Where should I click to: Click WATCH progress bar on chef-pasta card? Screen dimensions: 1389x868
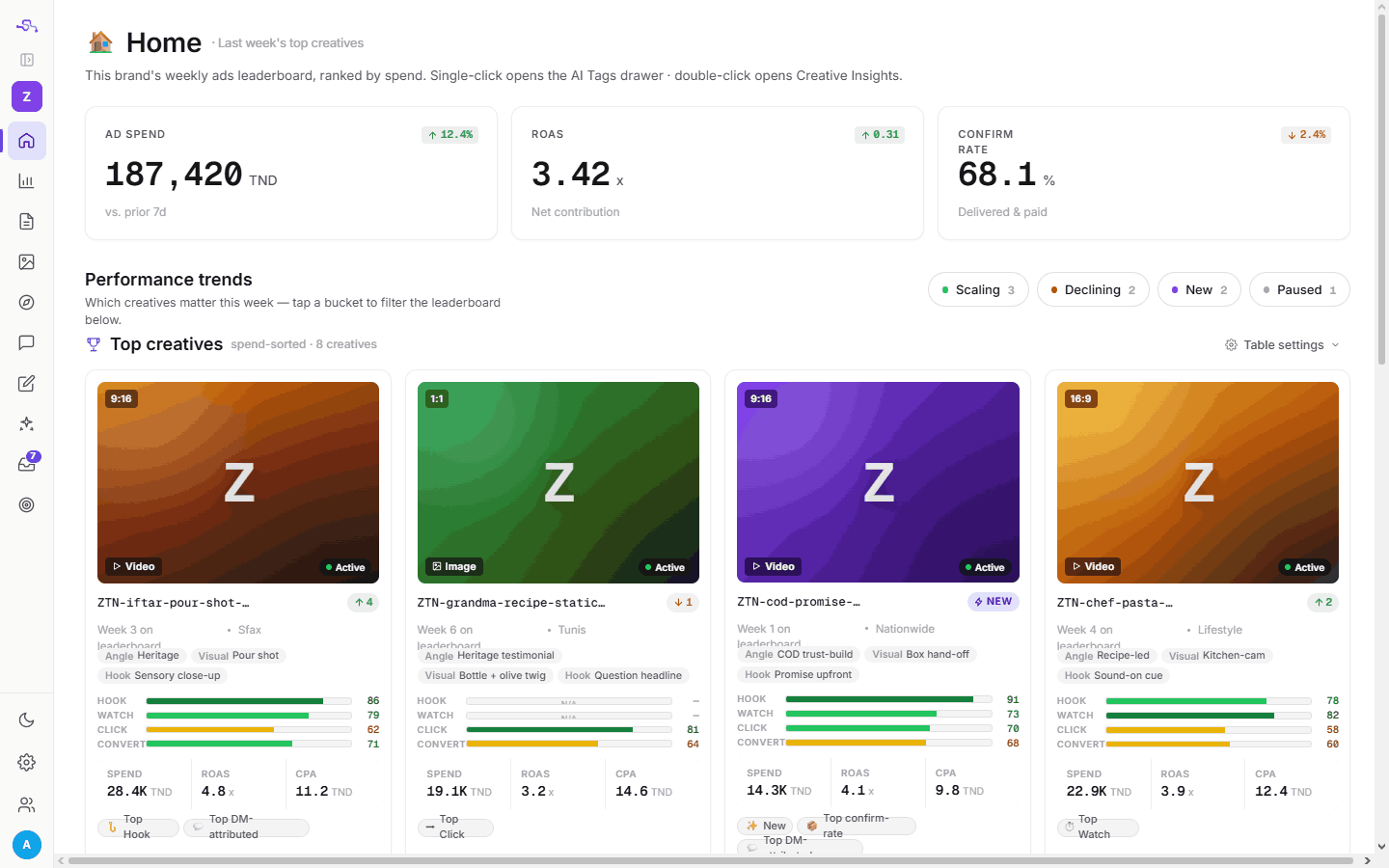[x=1209, y=716]
